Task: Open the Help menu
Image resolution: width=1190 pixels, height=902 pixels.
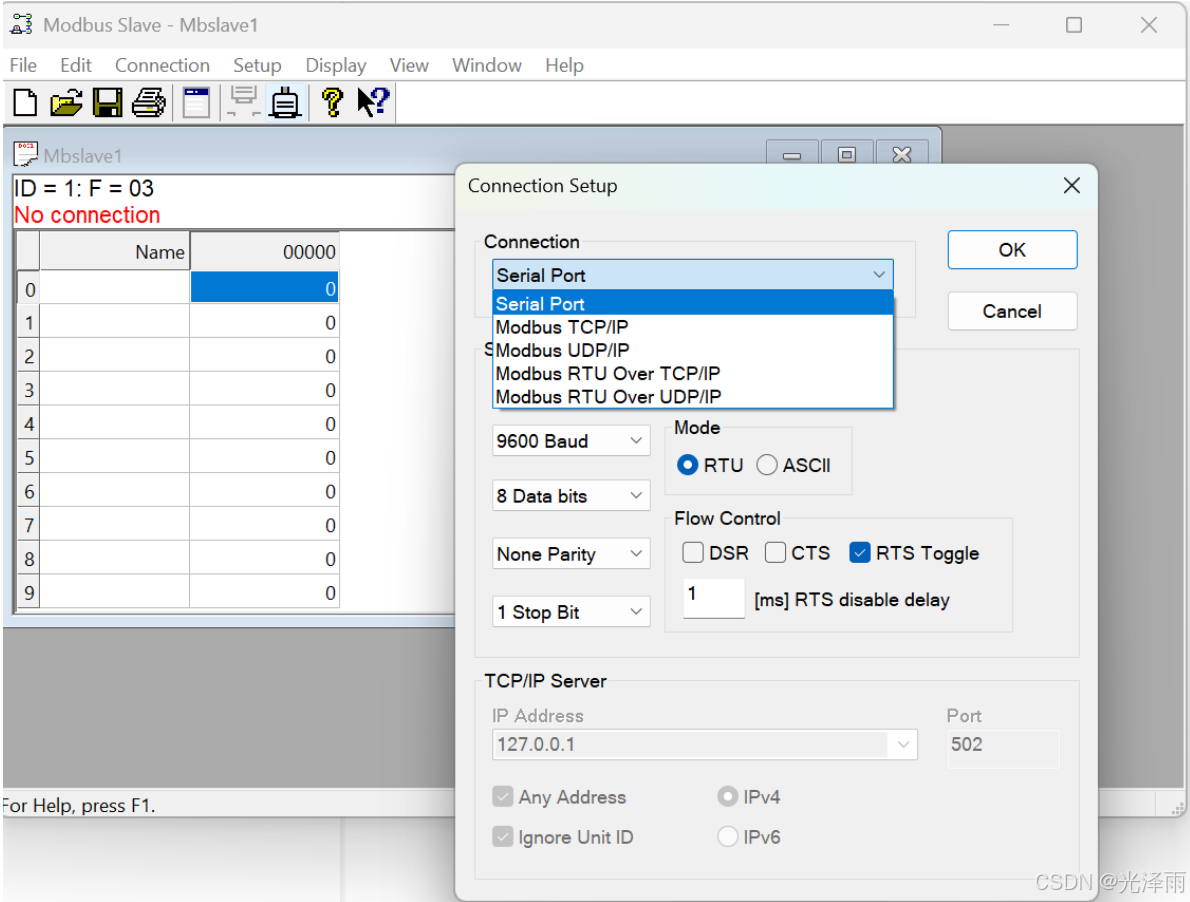Action: point(565,65)
